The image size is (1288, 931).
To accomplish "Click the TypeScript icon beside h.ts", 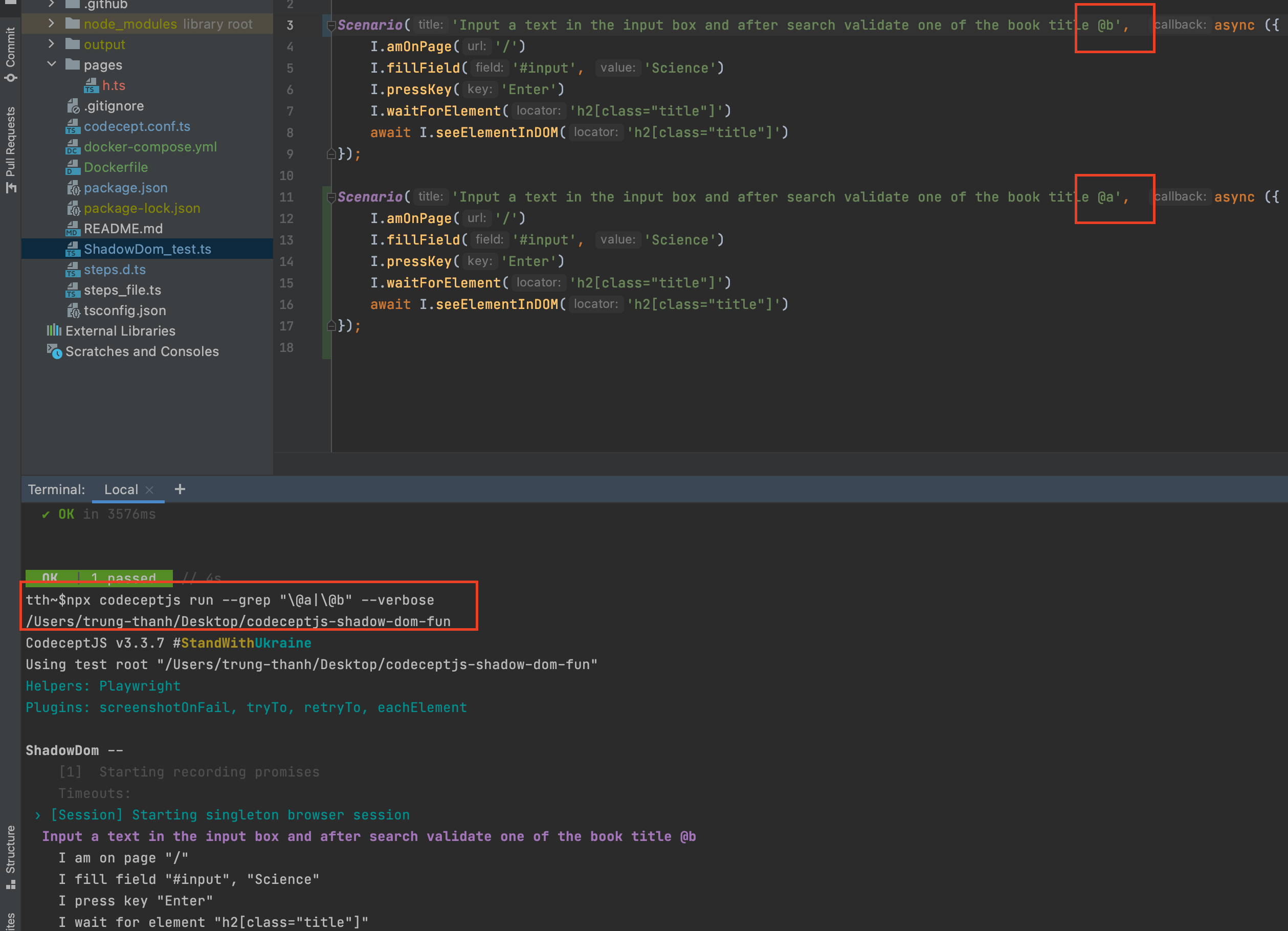I will tap(92, 86).
